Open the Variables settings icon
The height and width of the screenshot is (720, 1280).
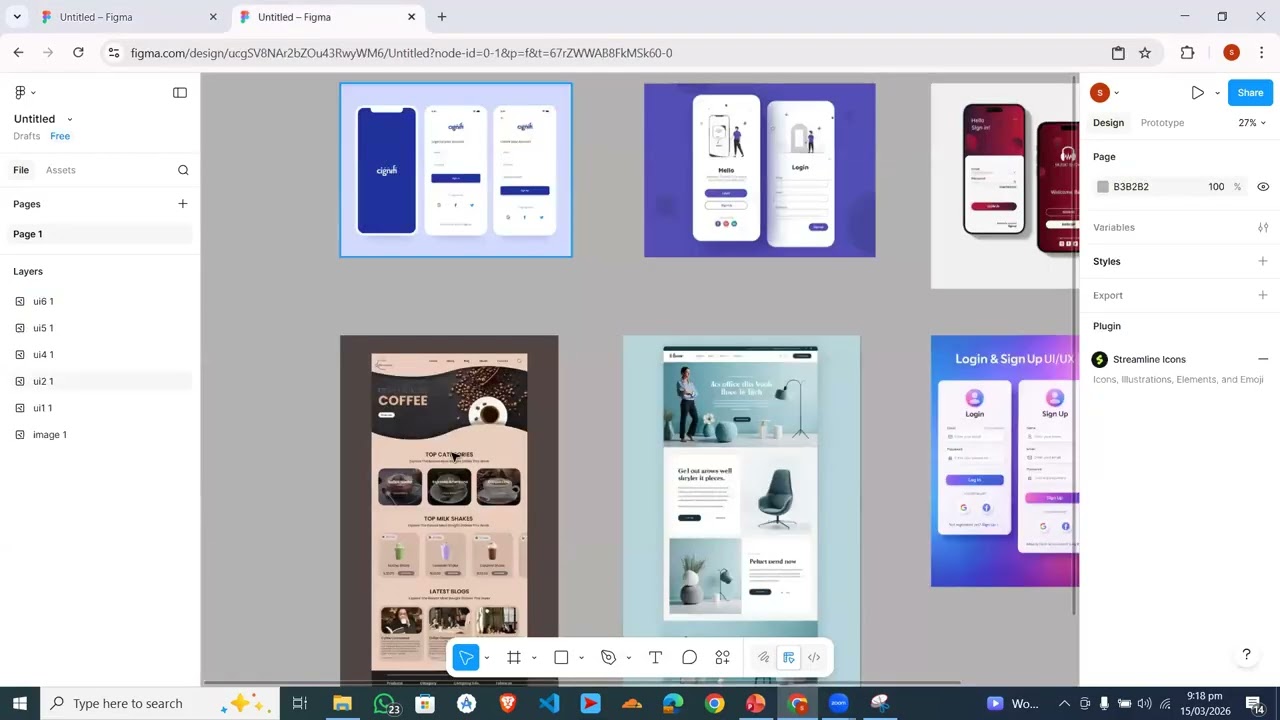click(x=1263, y=227)
